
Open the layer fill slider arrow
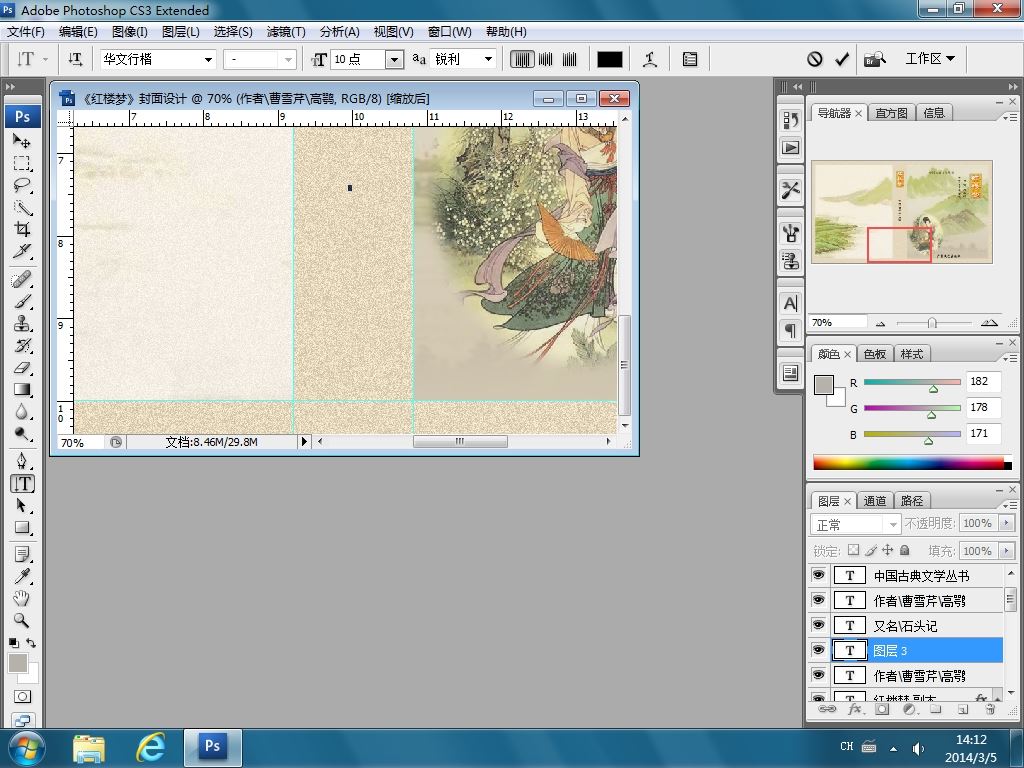pyautogui.click(x=1006, y=551)
